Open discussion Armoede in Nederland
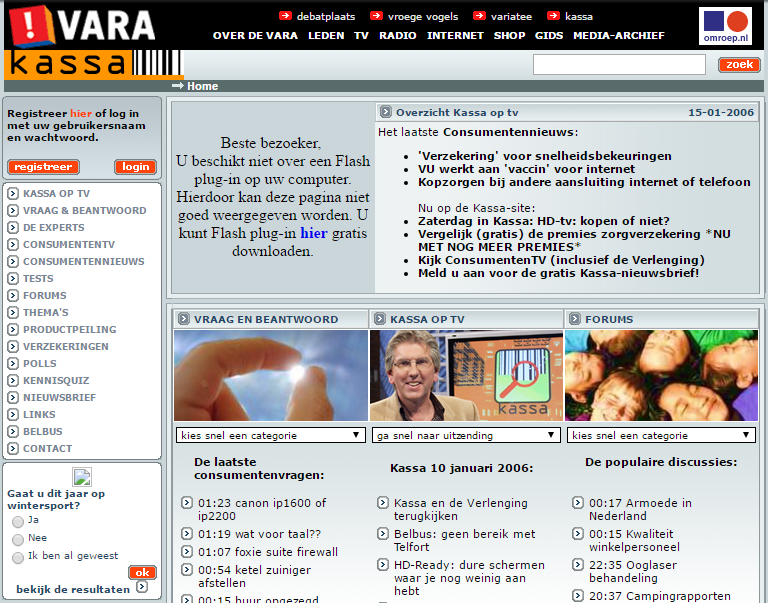This screenshot has width=768, height=603. tap(641, 509)
